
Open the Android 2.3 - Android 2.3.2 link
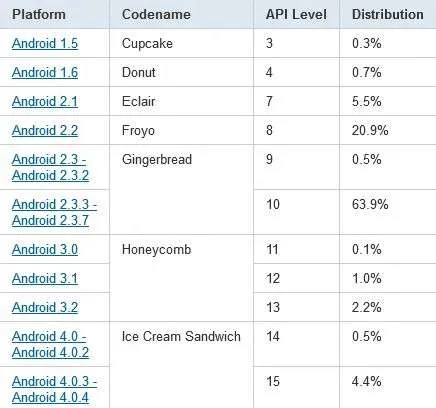(50, 167)
